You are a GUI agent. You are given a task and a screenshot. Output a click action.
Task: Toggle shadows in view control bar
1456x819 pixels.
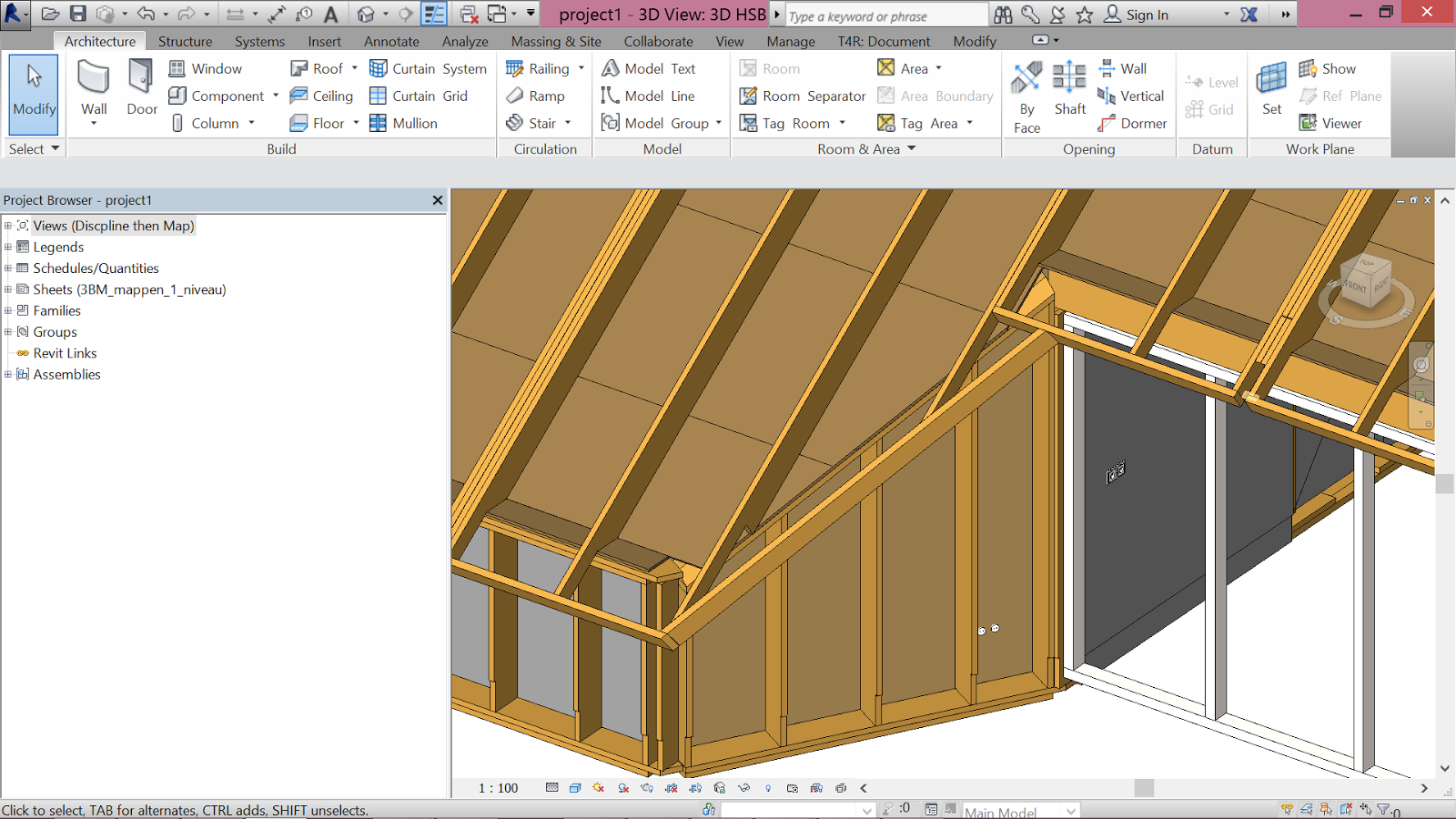[x=622, y=788]
